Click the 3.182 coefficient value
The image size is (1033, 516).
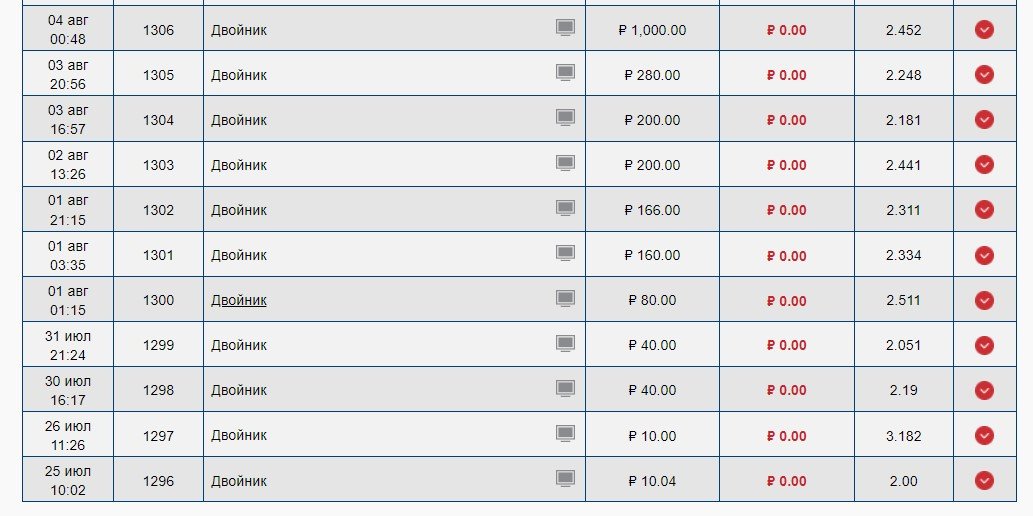click(903, 436)
